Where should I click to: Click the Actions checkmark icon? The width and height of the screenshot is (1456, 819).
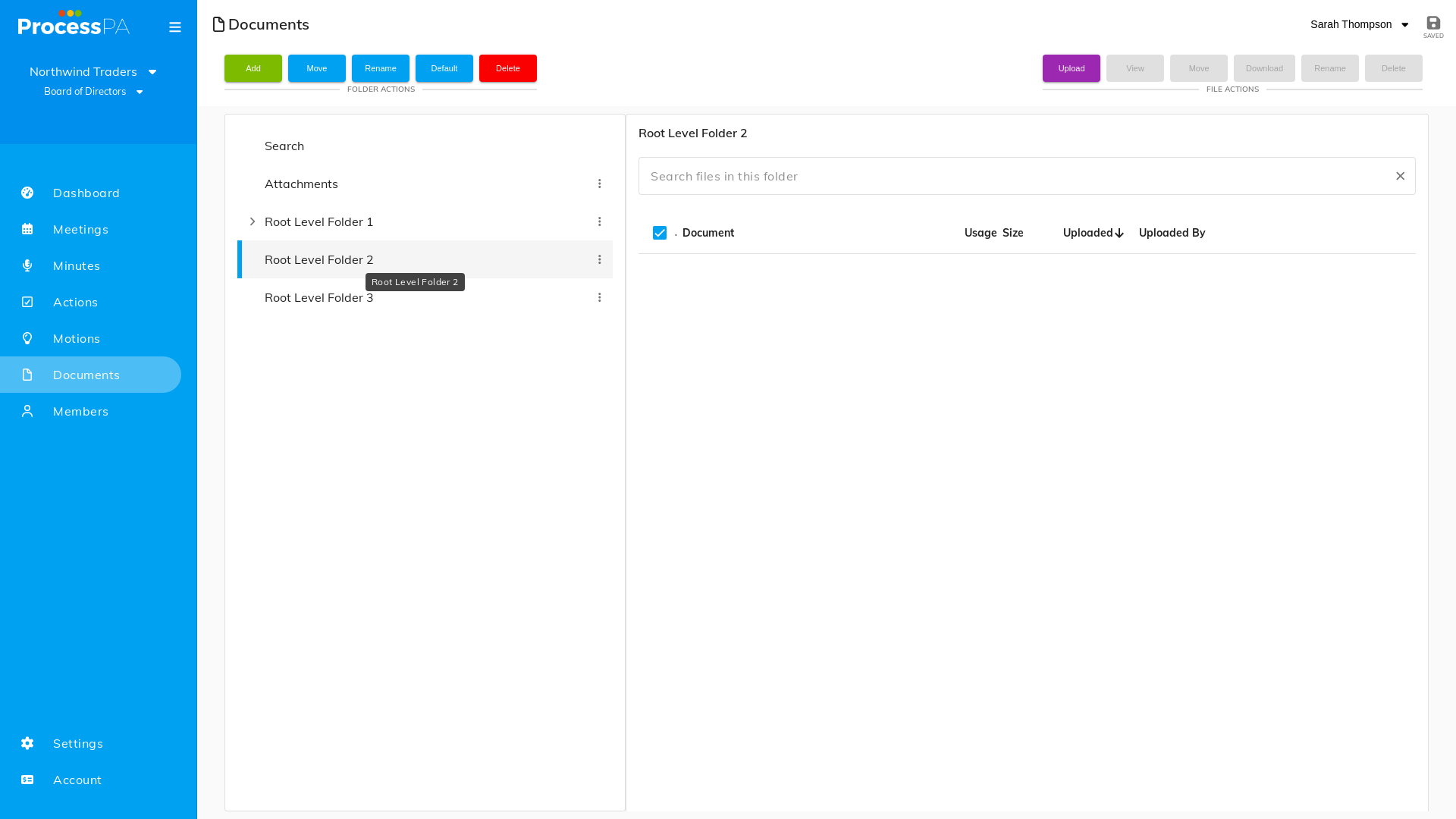click(x=27, y=302)
